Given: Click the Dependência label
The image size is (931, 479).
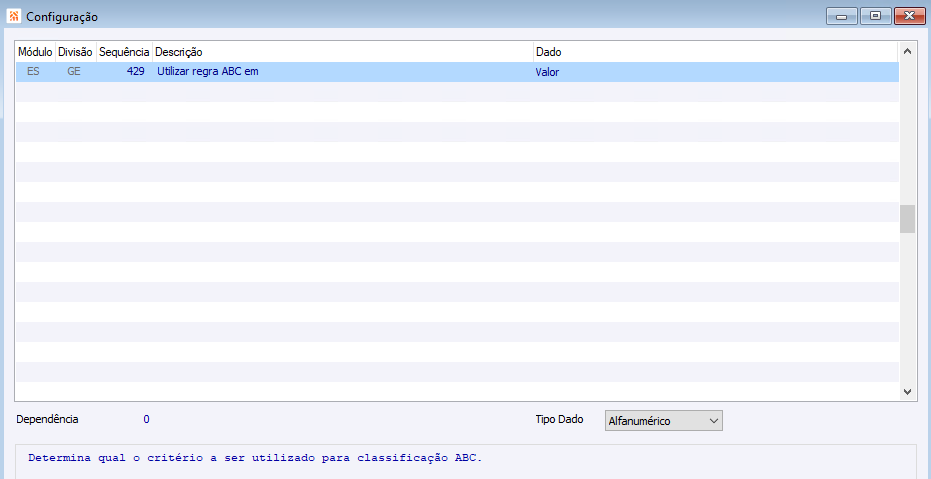Looking at the screenshot, I should point(48,419).
